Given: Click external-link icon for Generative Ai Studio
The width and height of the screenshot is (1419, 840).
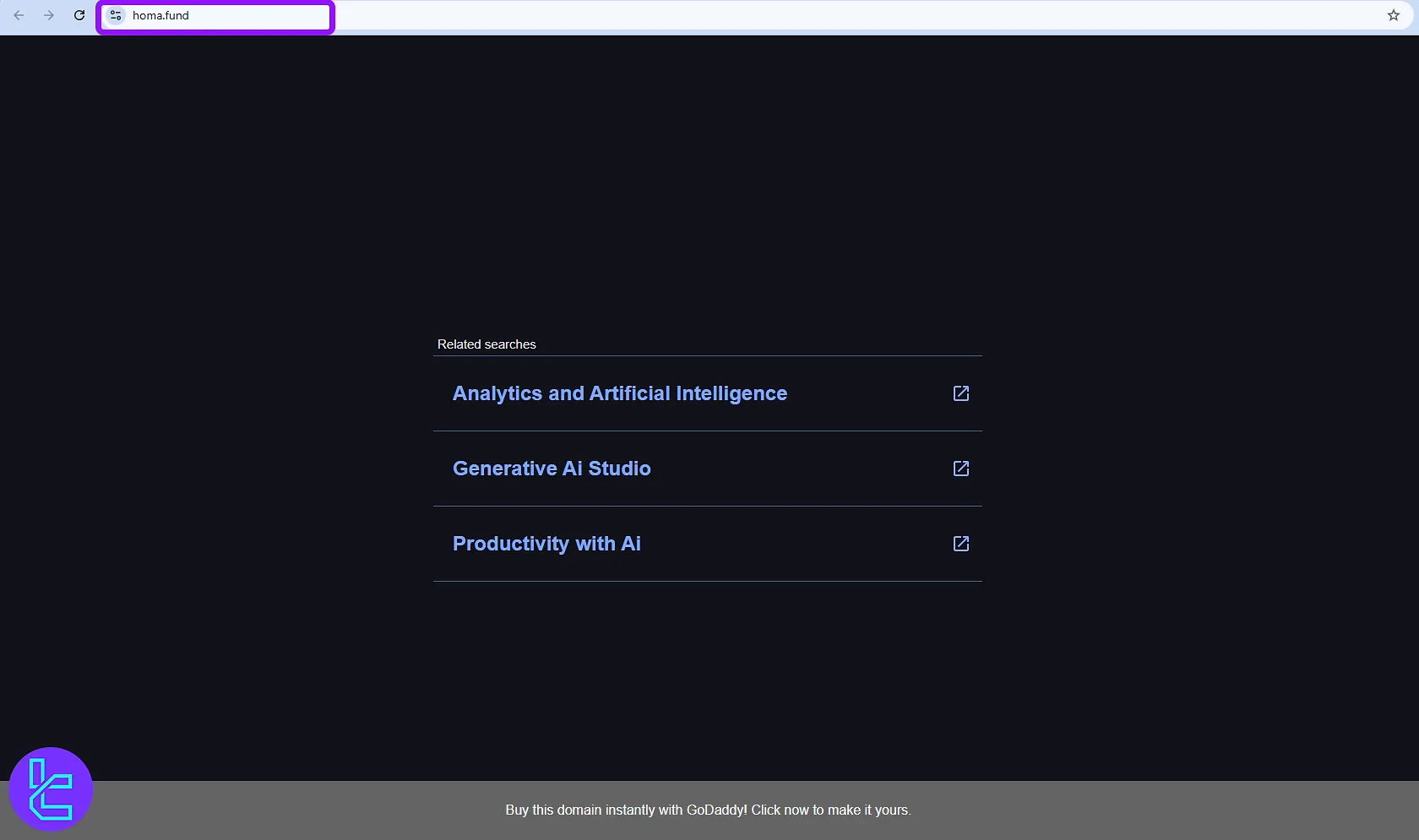Looking at the screenshot, I should click(x=960, y=469).
